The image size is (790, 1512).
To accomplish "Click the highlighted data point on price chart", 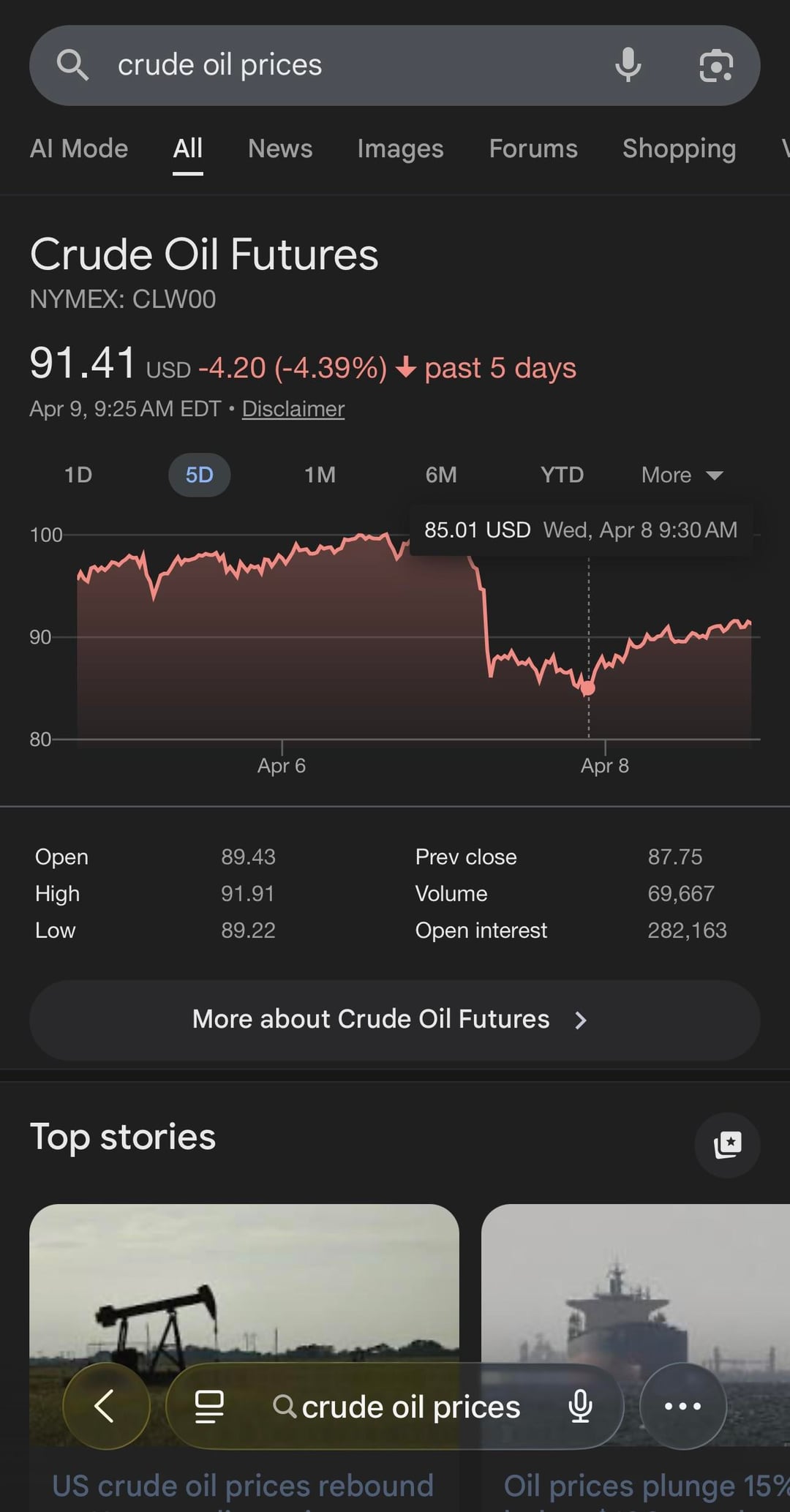I will coord(588,688).
